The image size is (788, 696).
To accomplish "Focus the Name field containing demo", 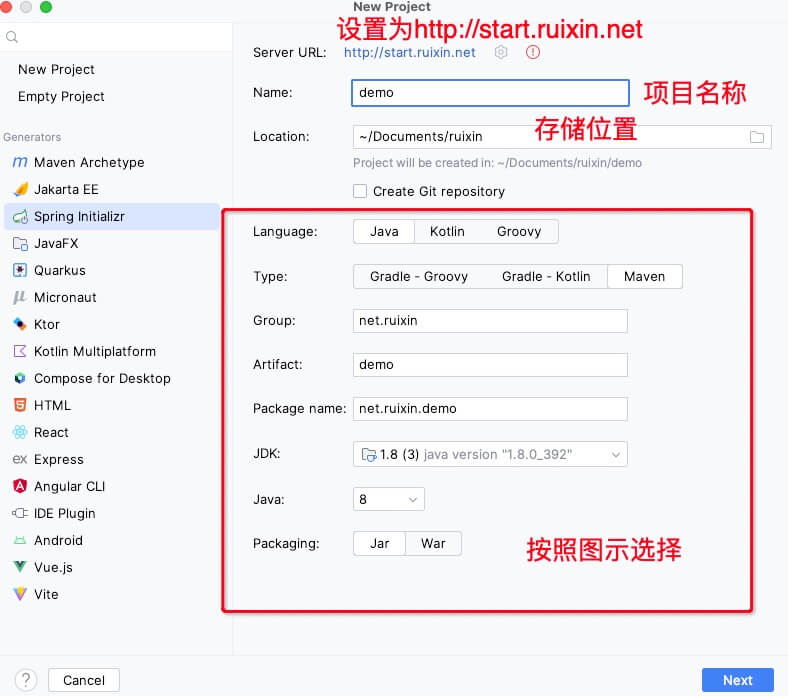I will click(x=490, y=92).
